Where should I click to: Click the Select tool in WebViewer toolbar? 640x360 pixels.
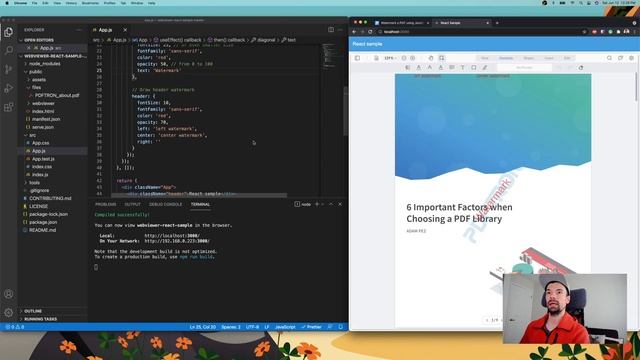[442, 58]
